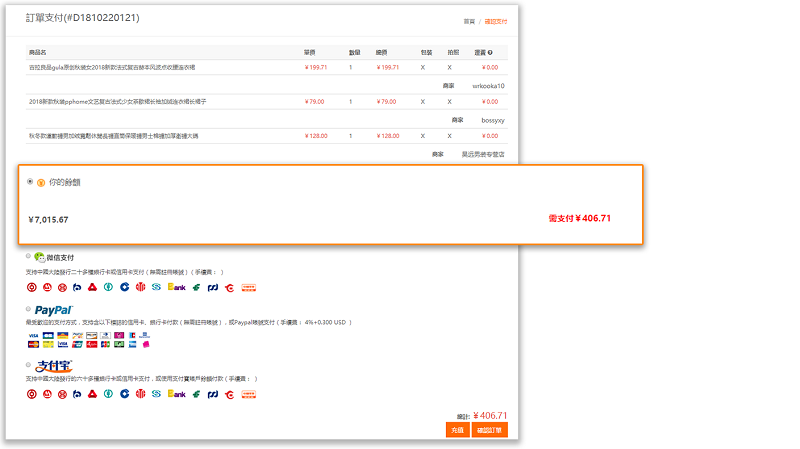
Task: Go to 首頁 in the breadcrumb
Action: tap(469, 21)
